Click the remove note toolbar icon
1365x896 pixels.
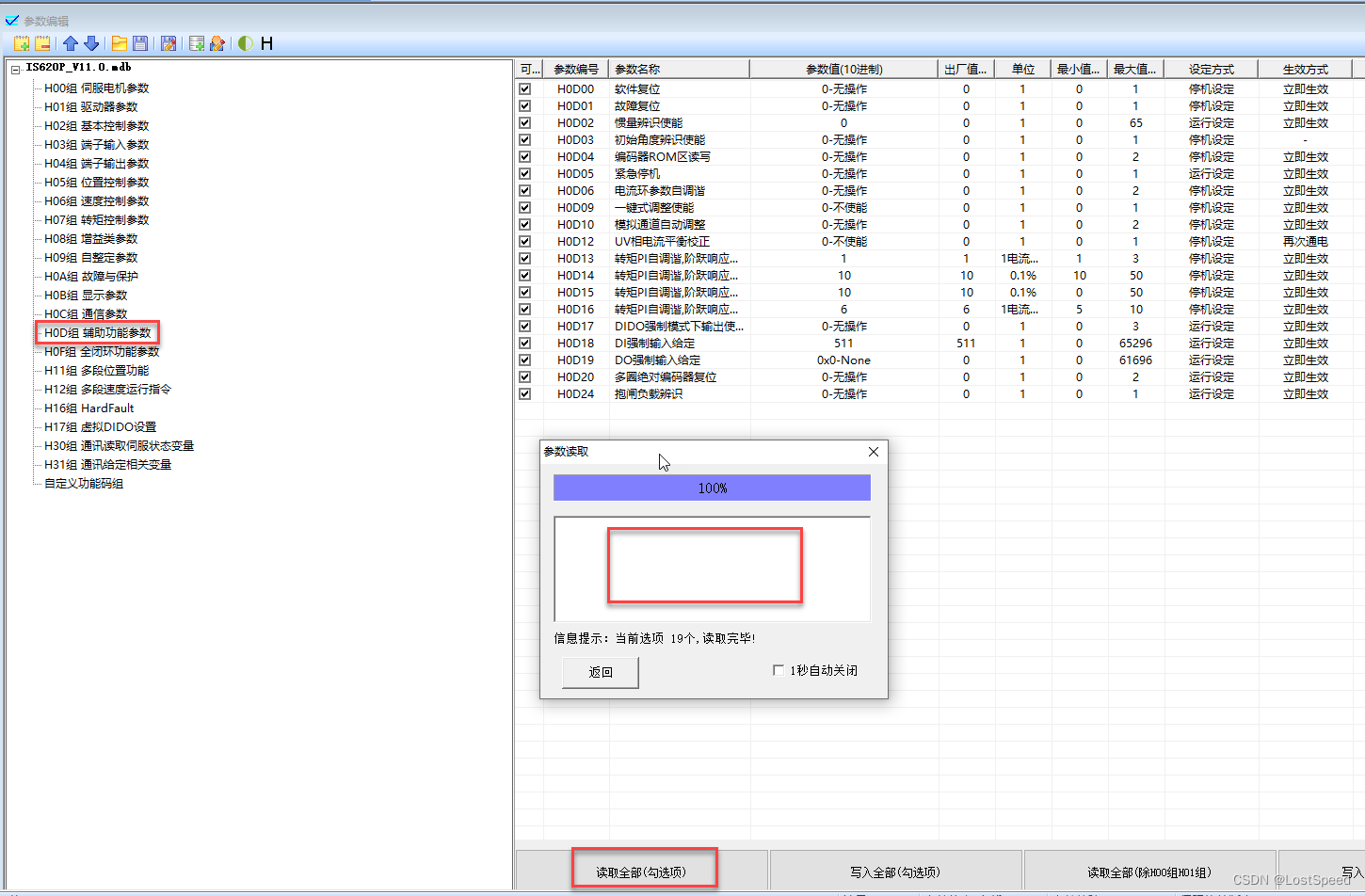pyautogui.click(x=42, y=43)
